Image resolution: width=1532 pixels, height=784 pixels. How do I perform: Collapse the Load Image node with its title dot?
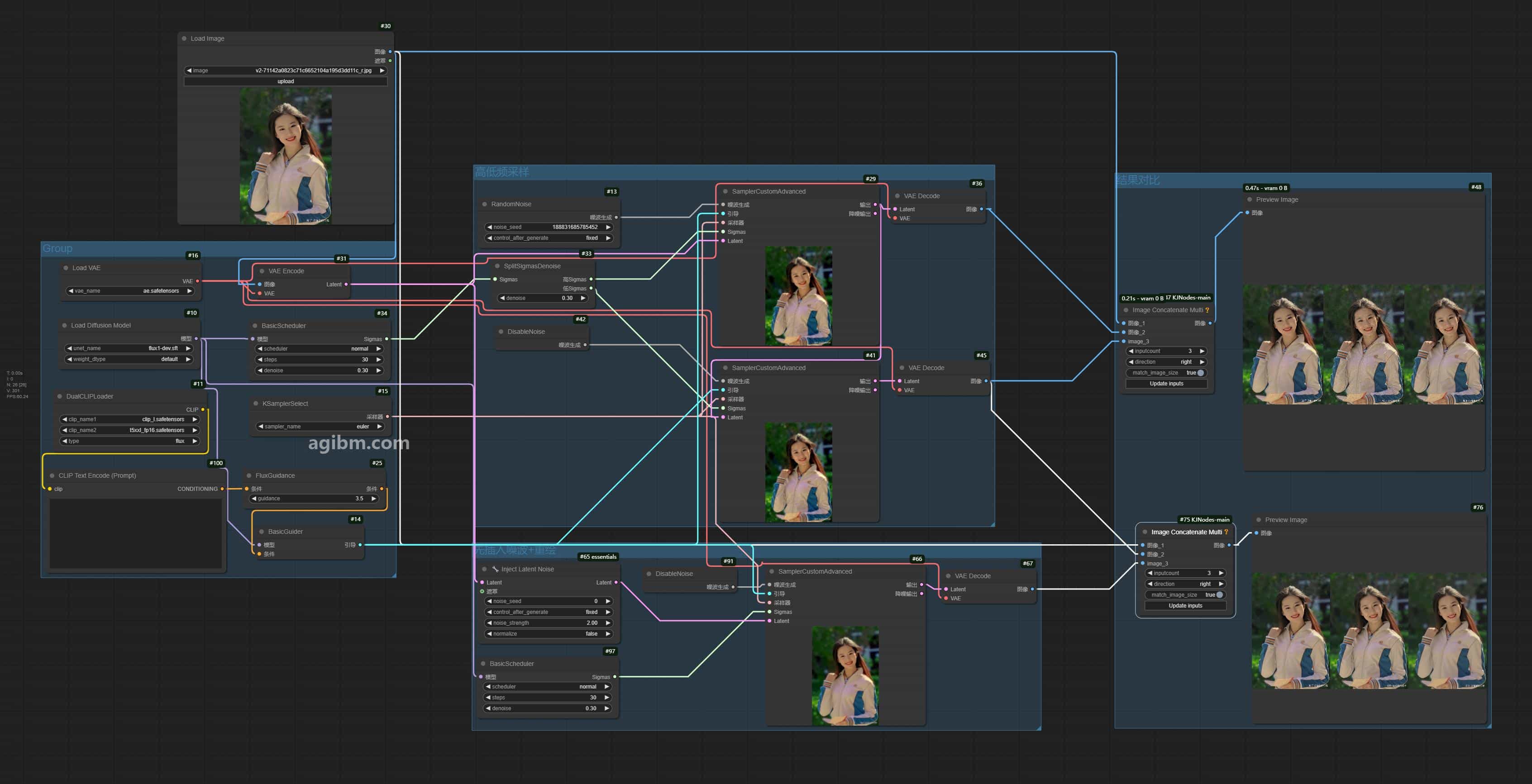click(184, 38)
